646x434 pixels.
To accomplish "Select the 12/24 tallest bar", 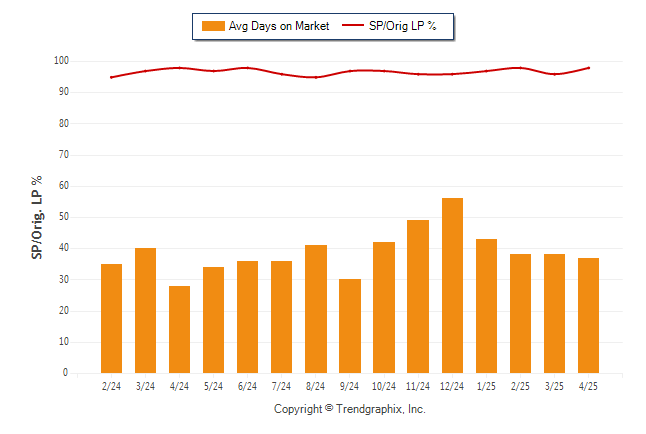I will 452,286.
